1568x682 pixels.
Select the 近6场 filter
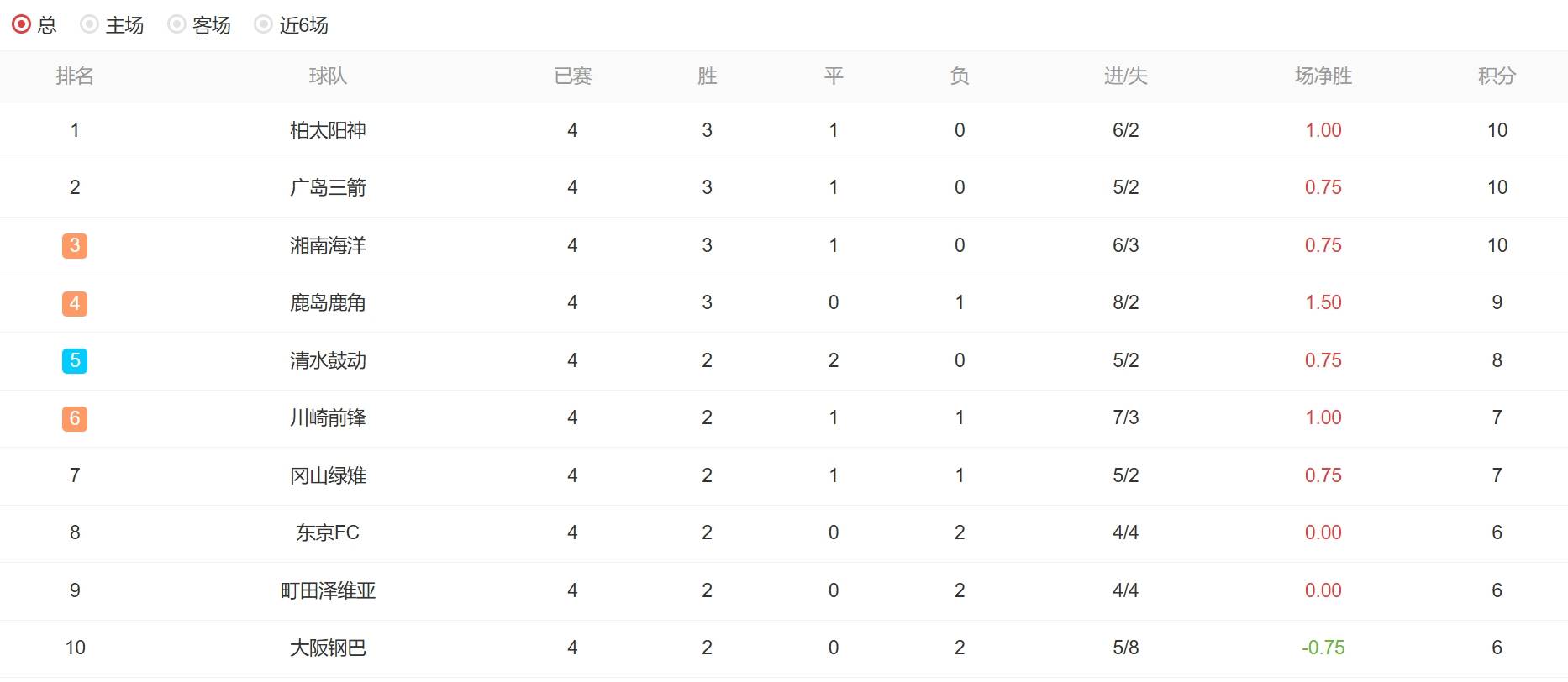pos(264,24)
